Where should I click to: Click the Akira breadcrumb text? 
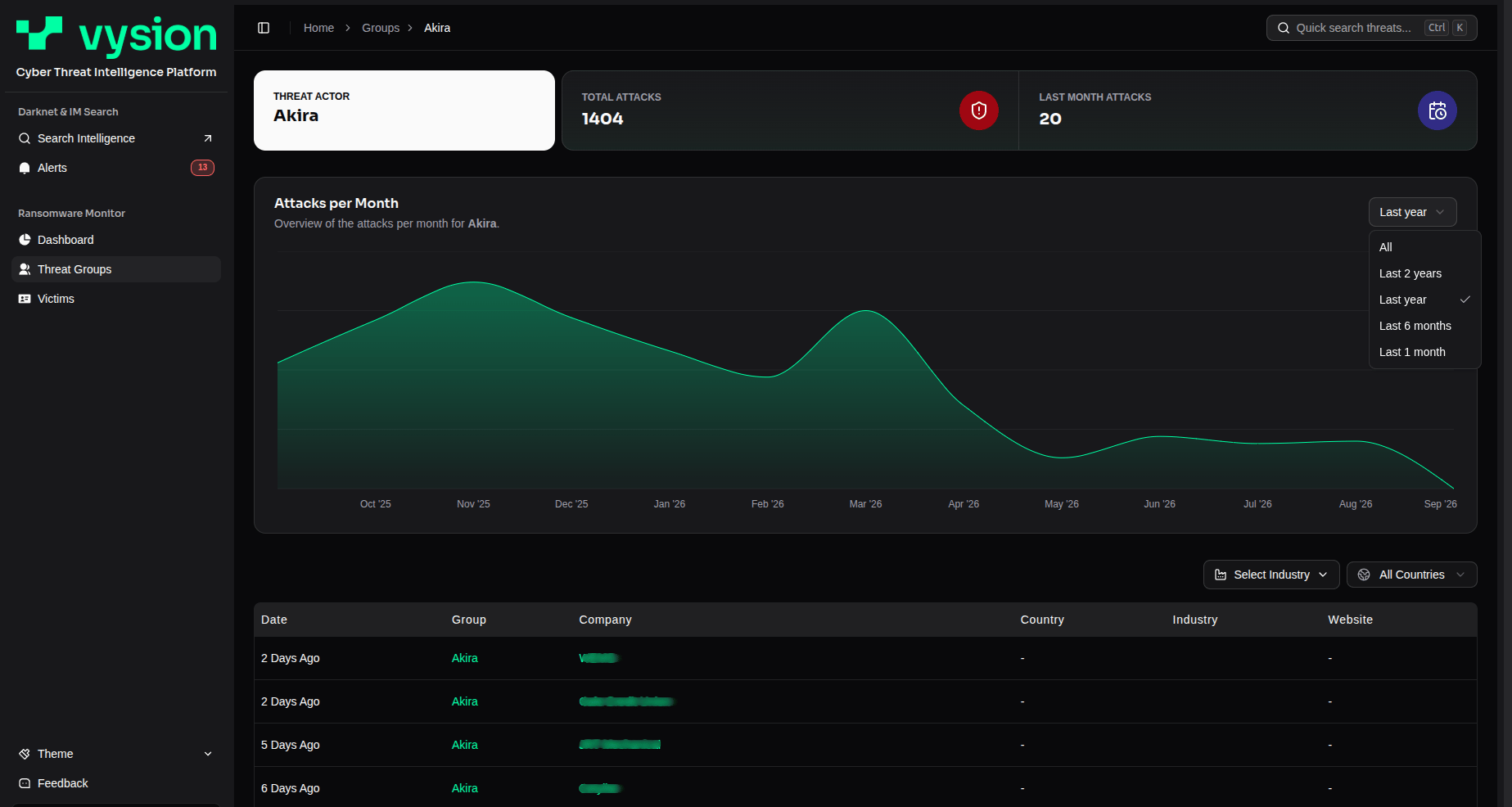pos(437,28)
